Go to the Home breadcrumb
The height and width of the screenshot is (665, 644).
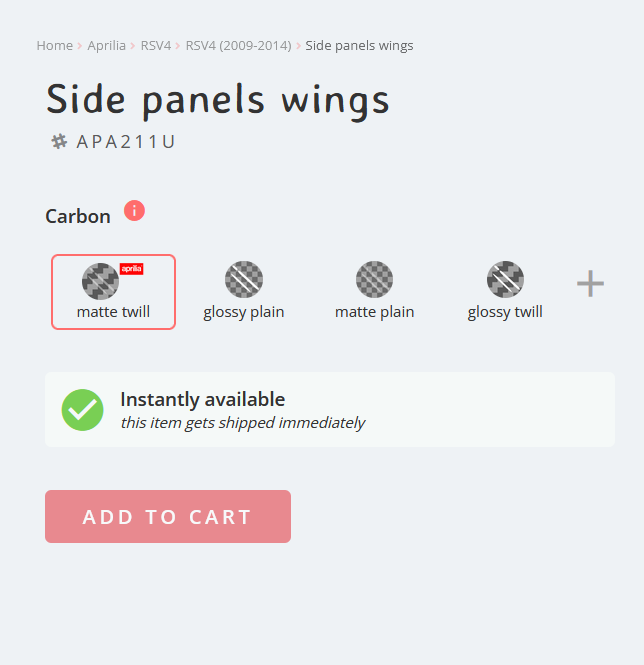coord(55,45)
